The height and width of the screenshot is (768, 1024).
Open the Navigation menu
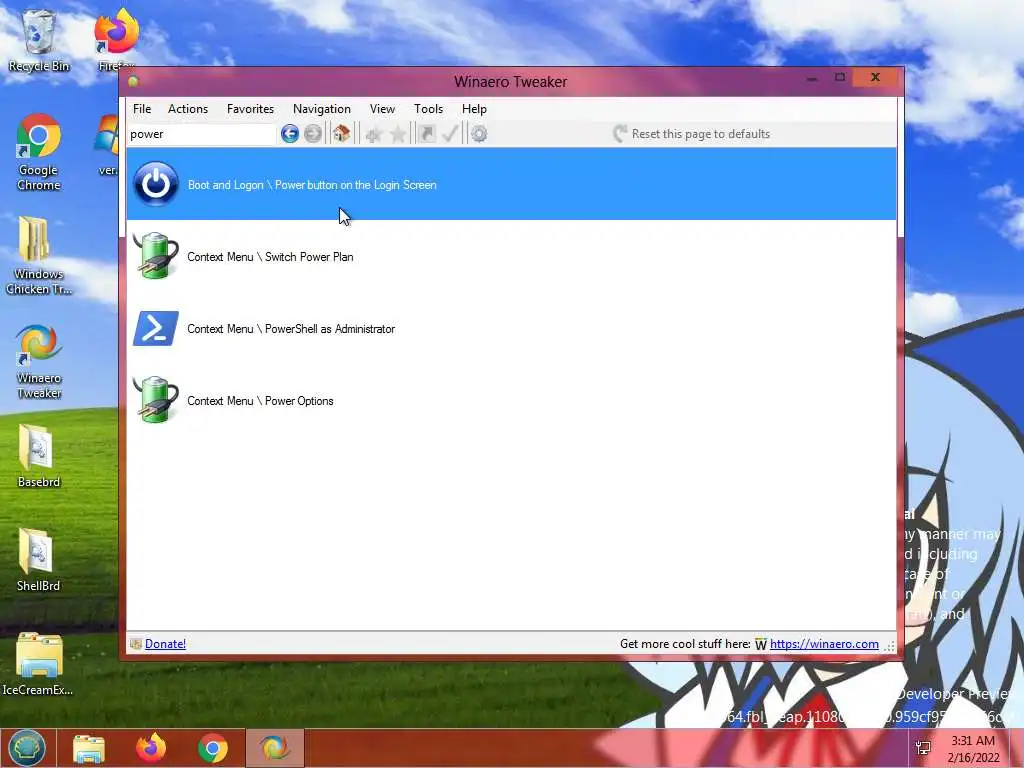point(321,109)
